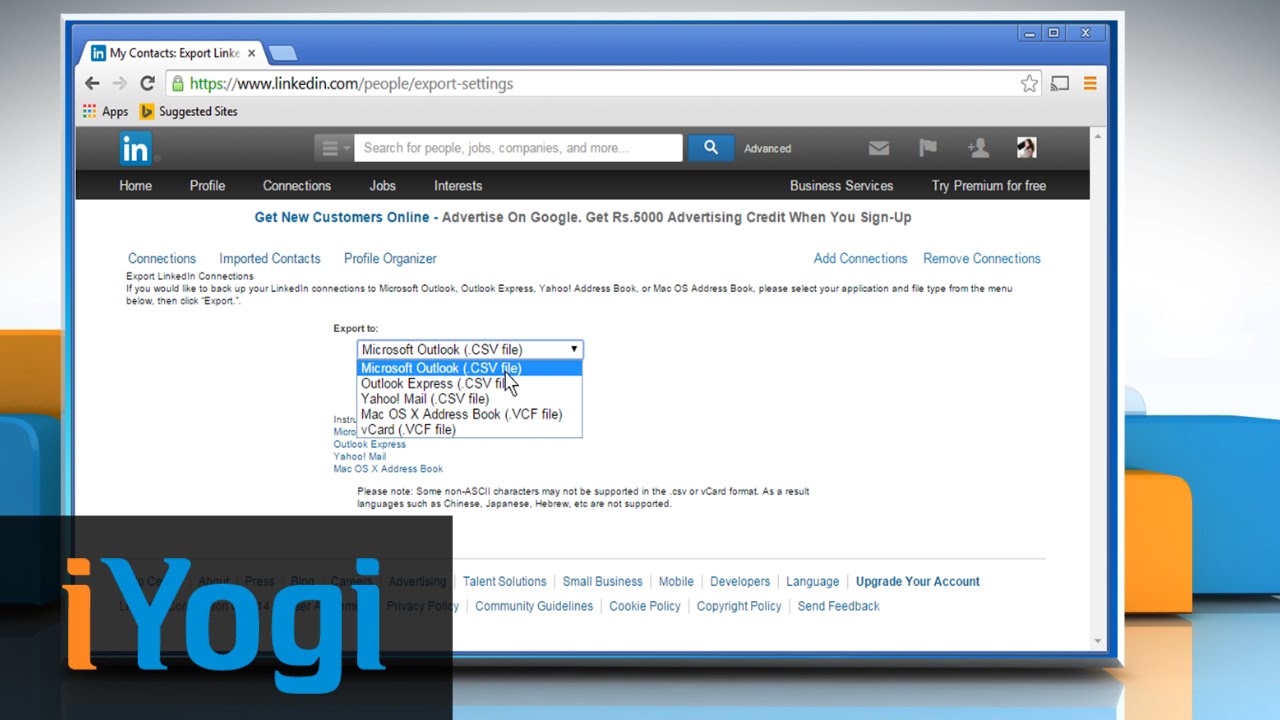Screen dimensions: 1280x720
Task: Bookmark this page with the star icon
Action: pos(1029,84)
